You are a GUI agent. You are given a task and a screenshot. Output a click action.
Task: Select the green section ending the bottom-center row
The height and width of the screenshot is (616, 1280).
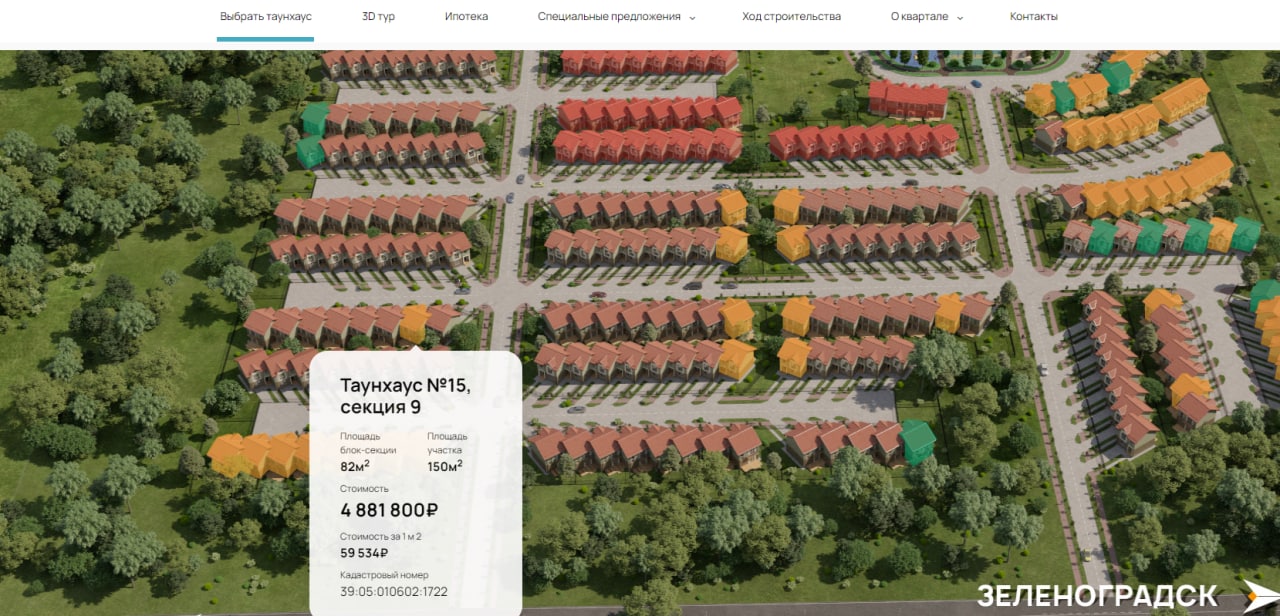tap(917, 441)
